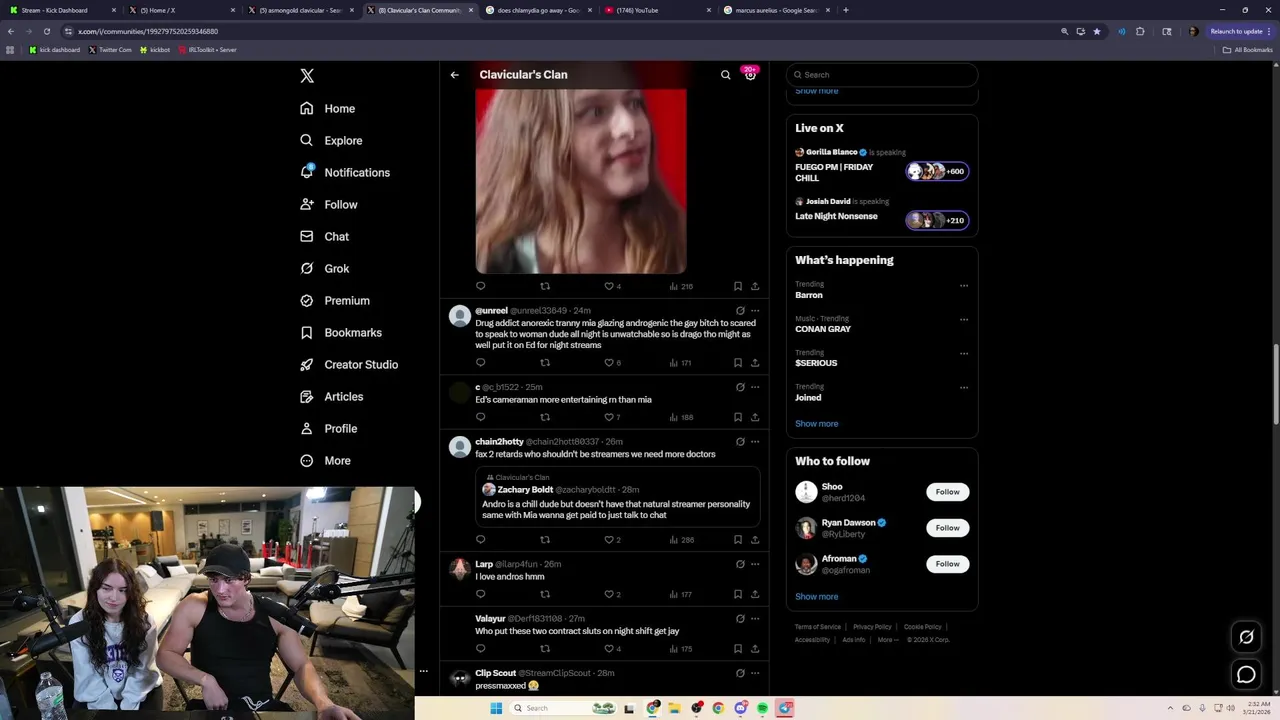Open more options on Valayur's post
This screenshot has height=720, width=1280.
[755, 619]
